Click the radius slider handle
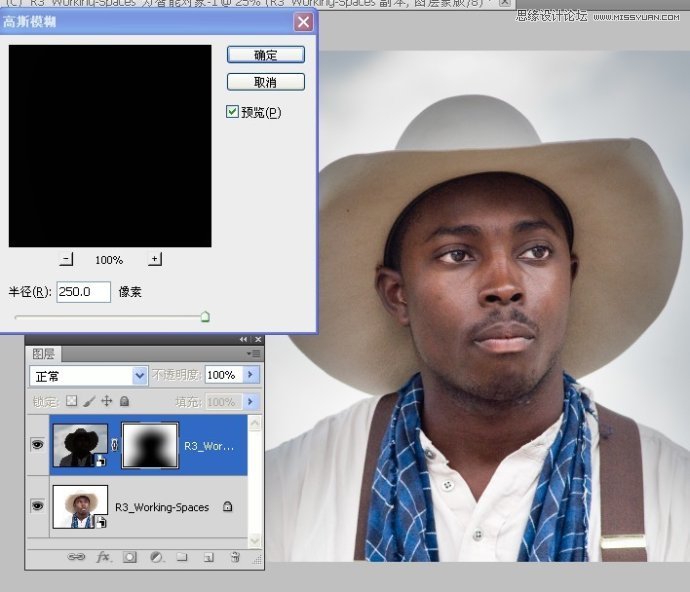 [x=205, y=316]
